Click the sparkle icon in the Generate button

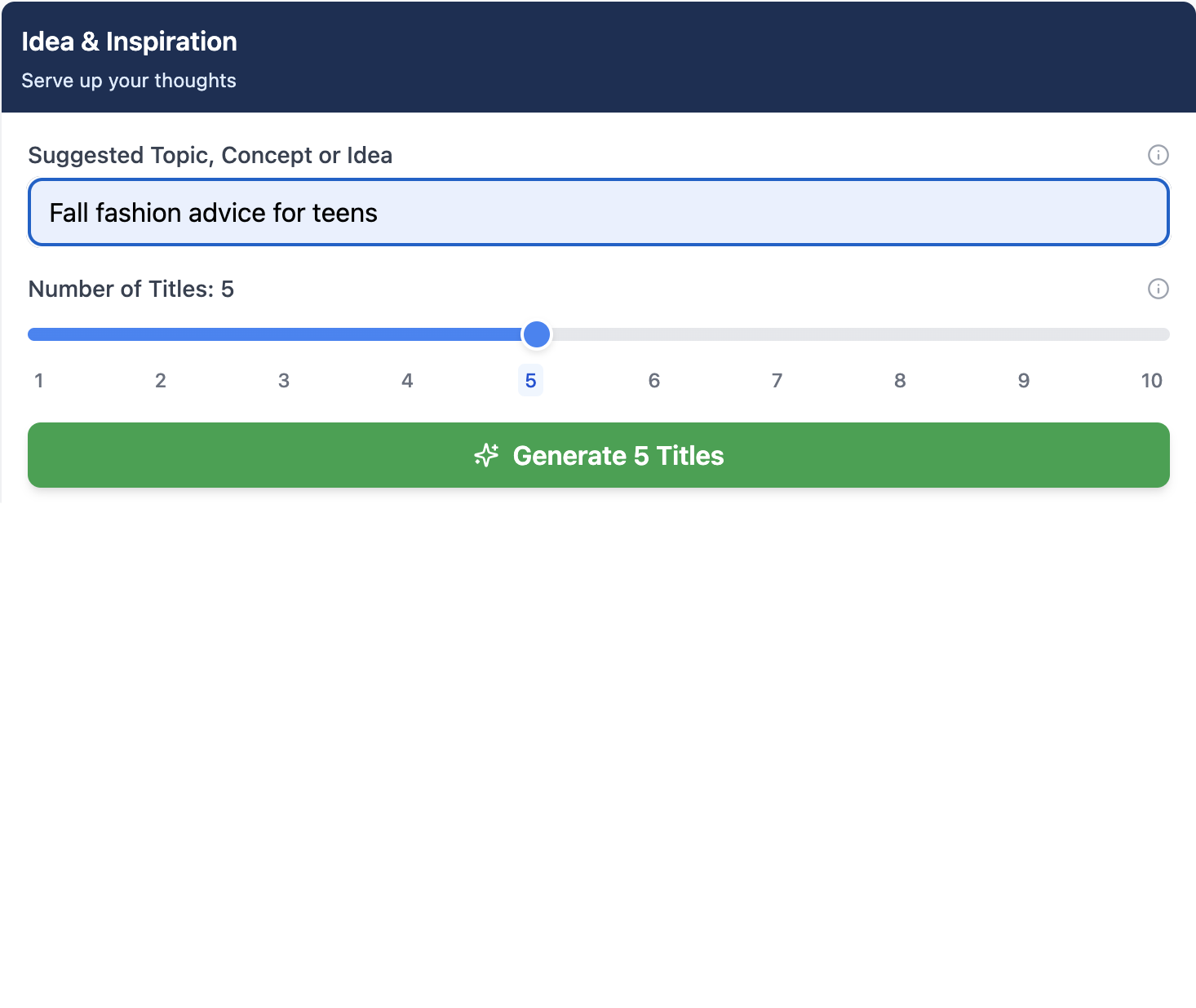(x=486, y=455)
